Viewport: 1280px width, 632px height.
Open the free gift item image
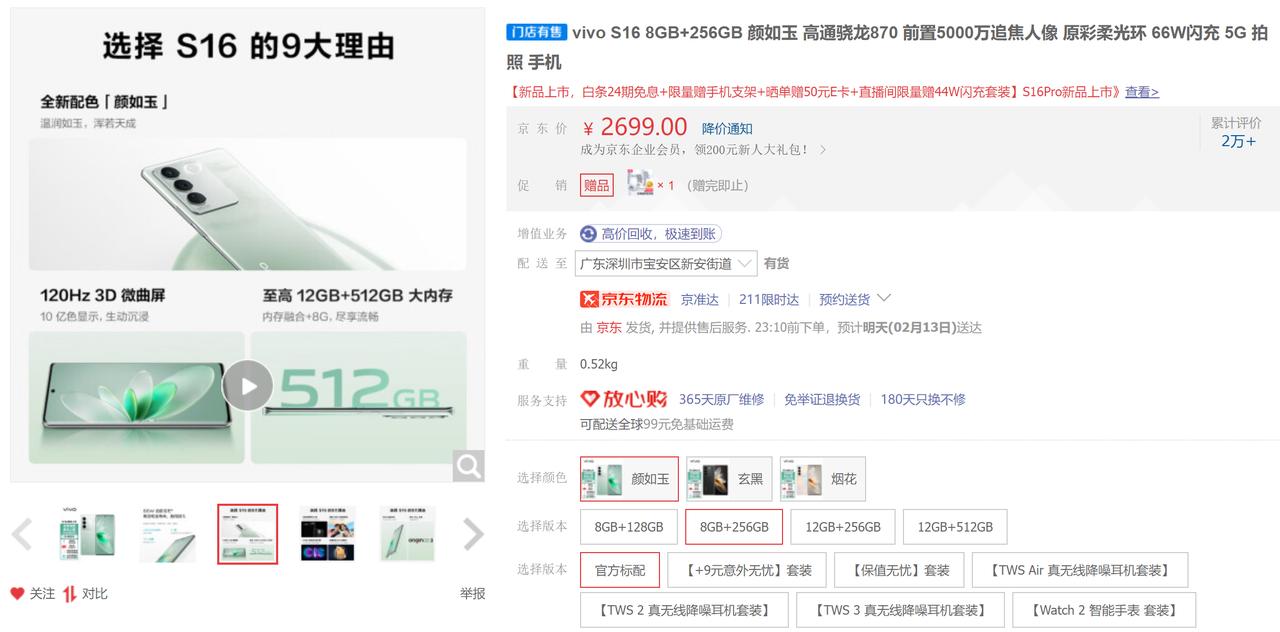640,183
